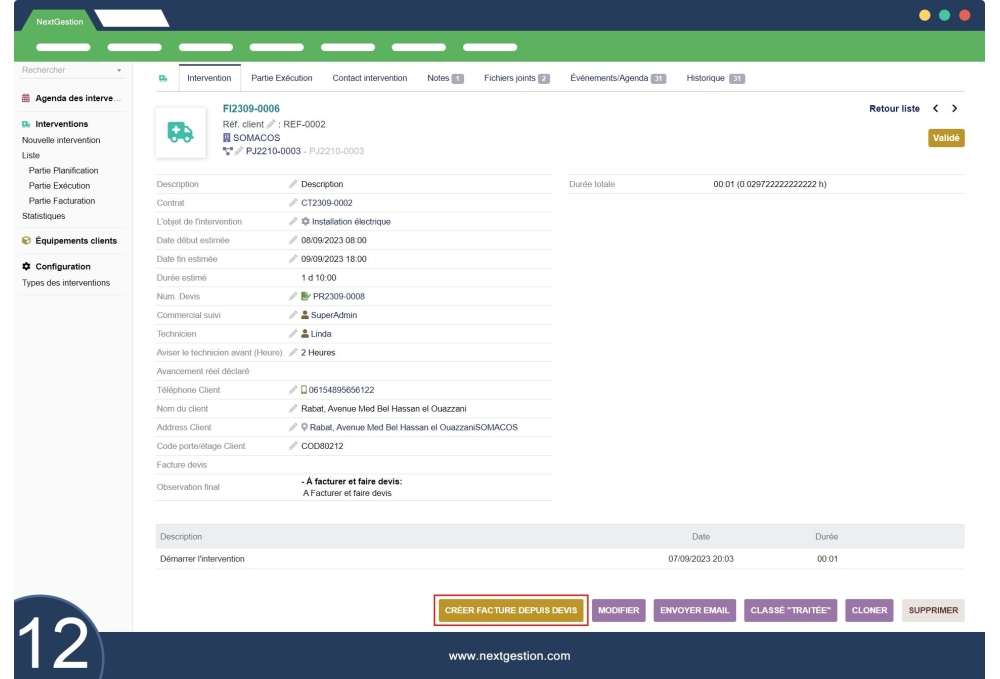Go to next record with right chevron
This screenshot has width=1000, height=679.
pyautogui.click(x=955, y=108)
